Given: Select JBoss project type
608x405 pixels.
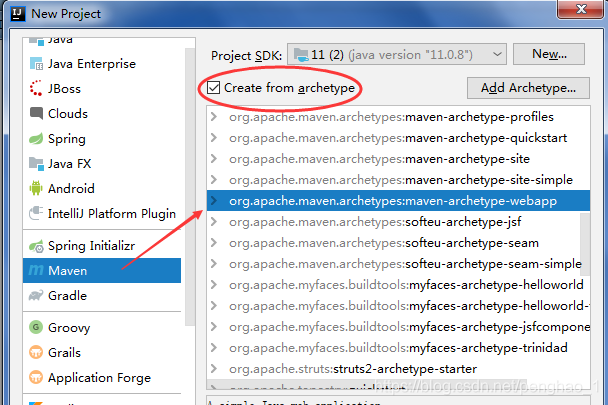Looking at the screenshot, I should click(x=102, y=88).
